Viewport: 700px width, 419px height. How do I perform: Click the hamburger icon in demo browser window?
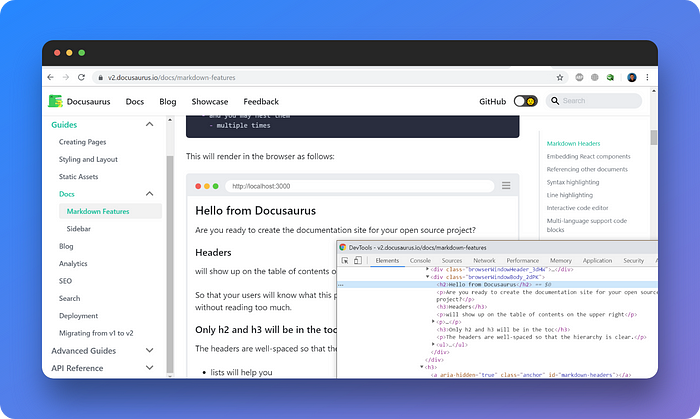pyautogui.click(x=506, y=186)
